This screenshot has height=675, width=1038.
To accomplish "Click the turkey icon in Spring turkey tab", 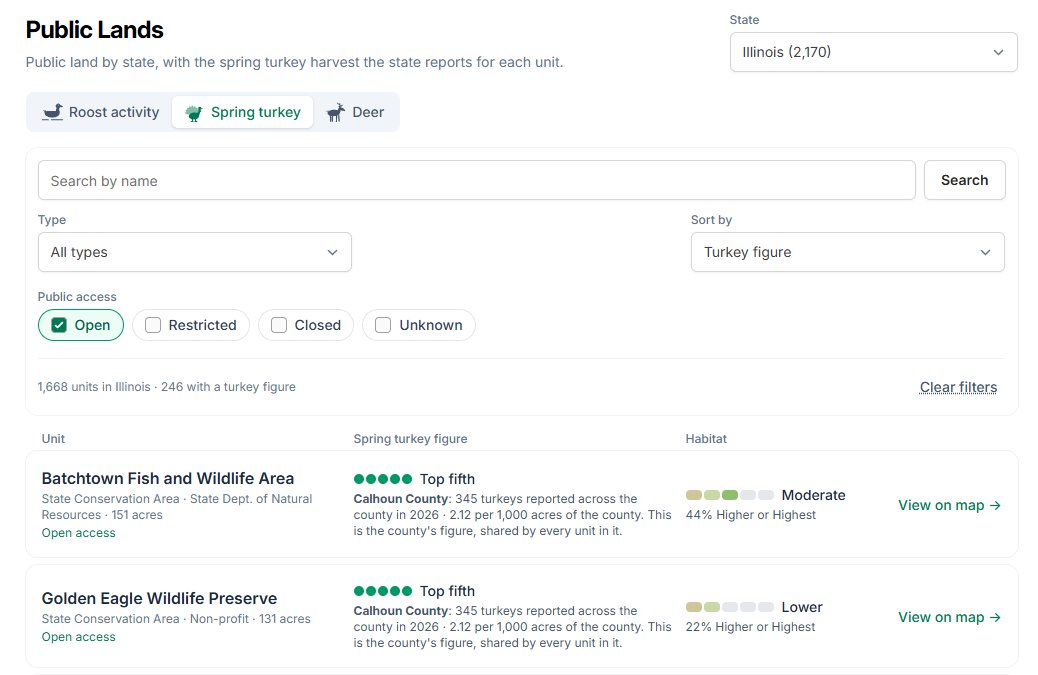I will tap(193, 113).
